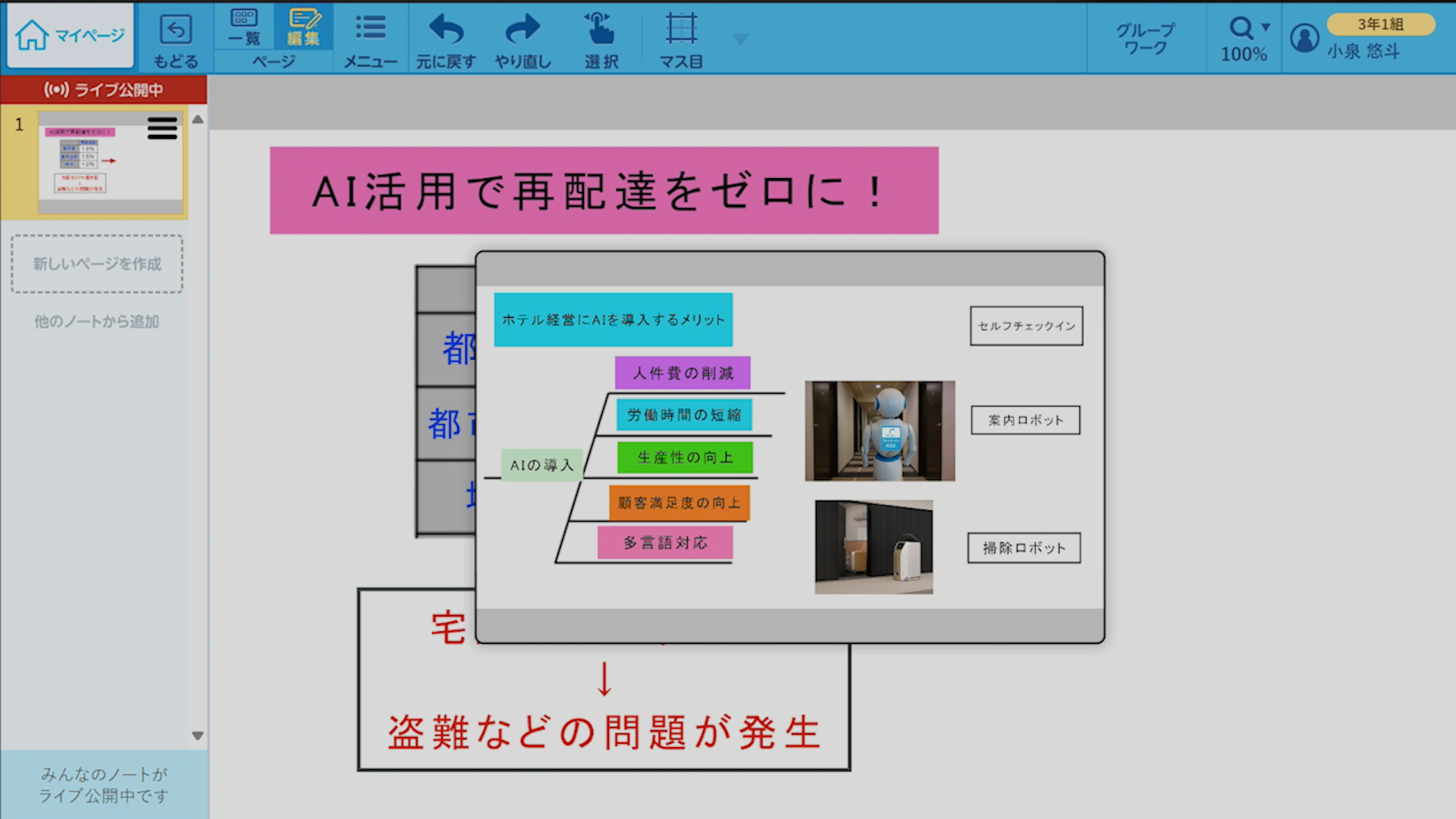Screen dimensions: 1456x819
Task: Open page 1 hamburger options menu
Action: click(162, 128)
